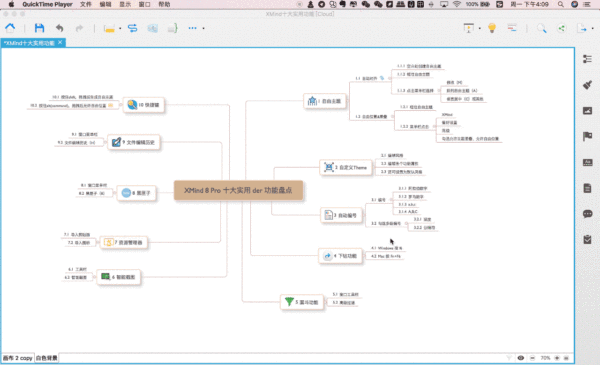Select the 1 自由主题 topic
This screenshot has width=600, height=365.
click(x=325, y=101)
